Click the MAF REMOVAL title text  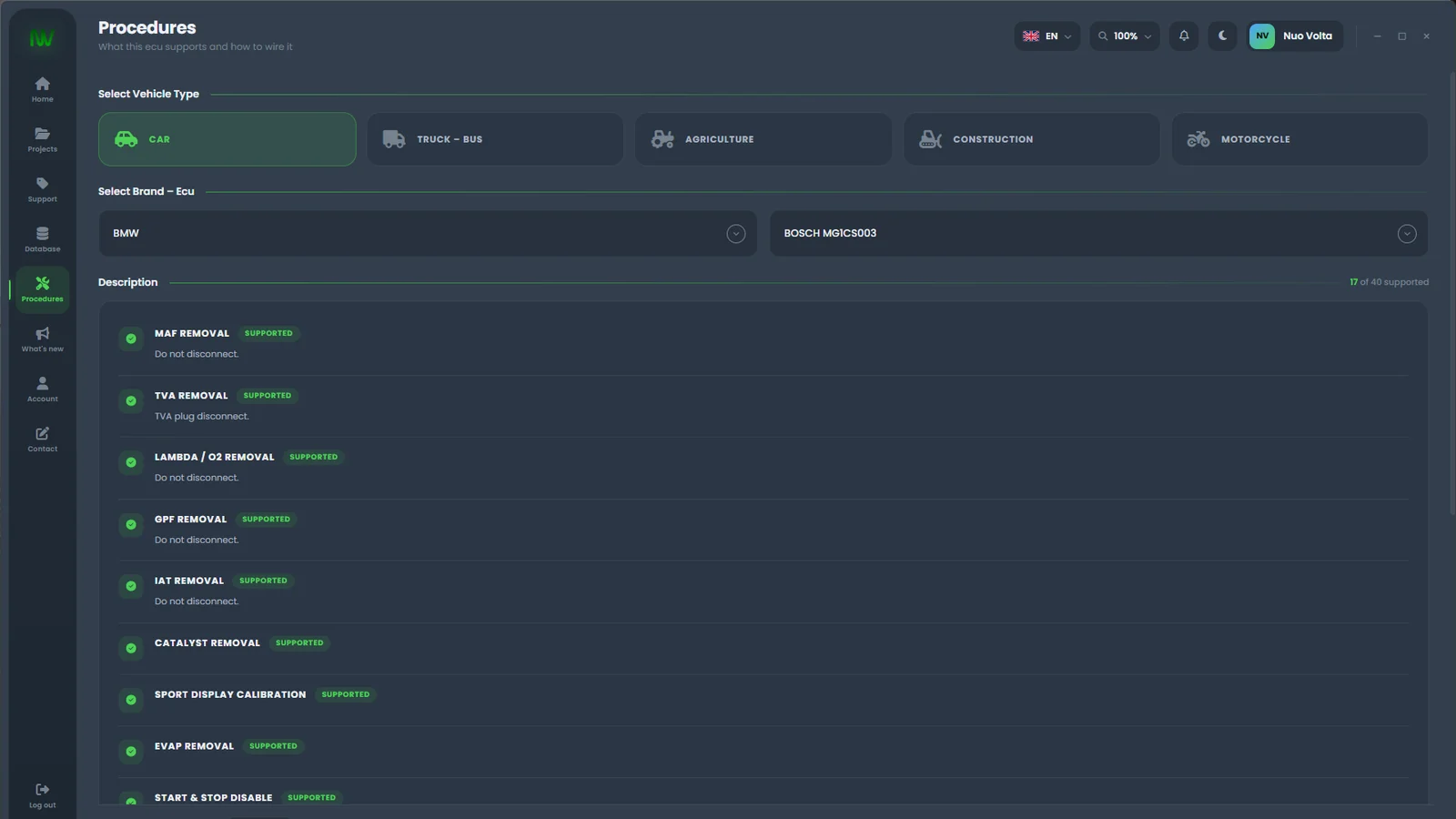click(192, 334)
